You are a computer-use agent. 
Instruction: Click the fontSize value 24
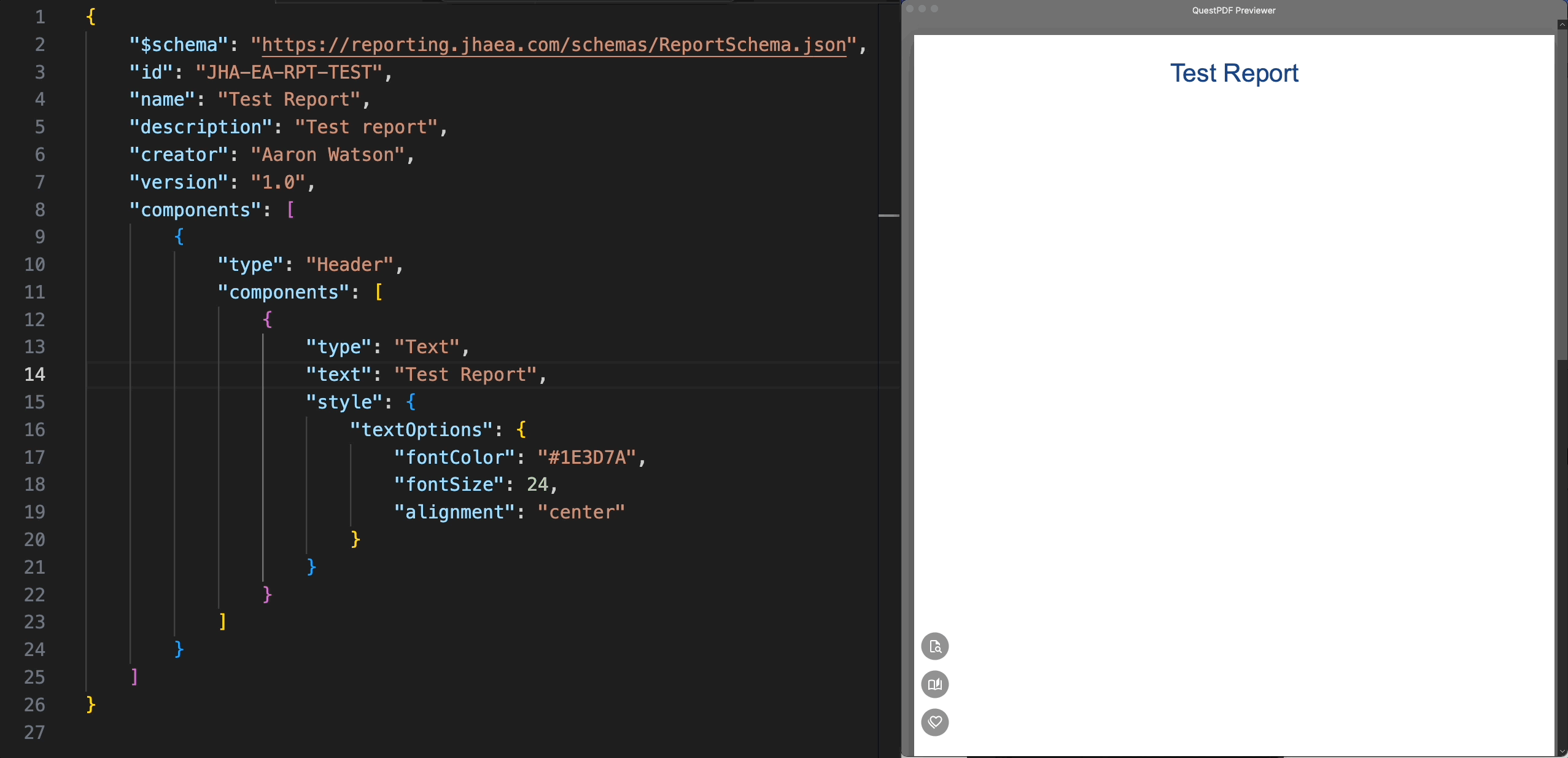pyautogui.click(x=537, y=484)
